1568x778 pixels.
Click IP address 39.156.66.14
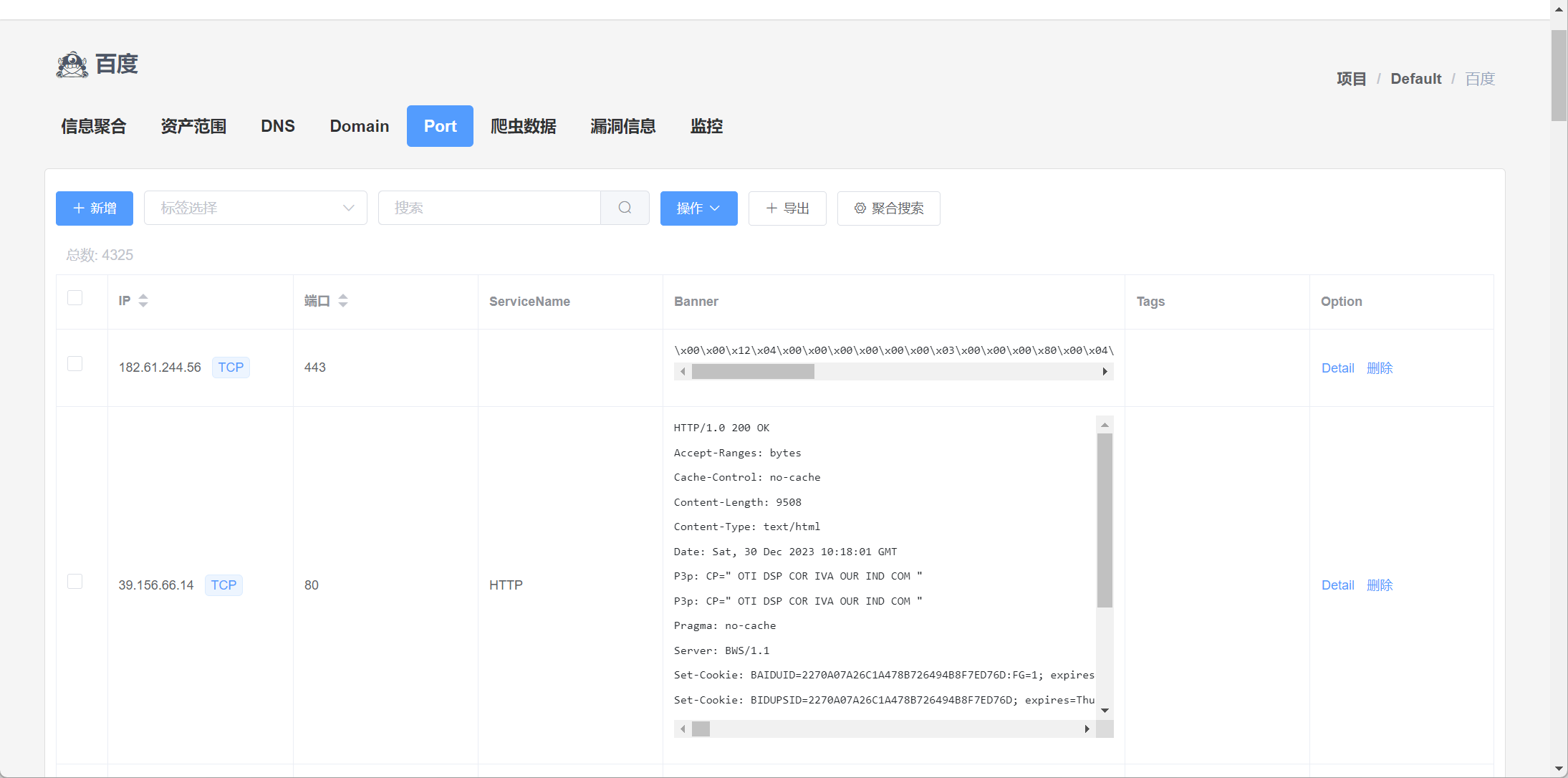(156, 585)
